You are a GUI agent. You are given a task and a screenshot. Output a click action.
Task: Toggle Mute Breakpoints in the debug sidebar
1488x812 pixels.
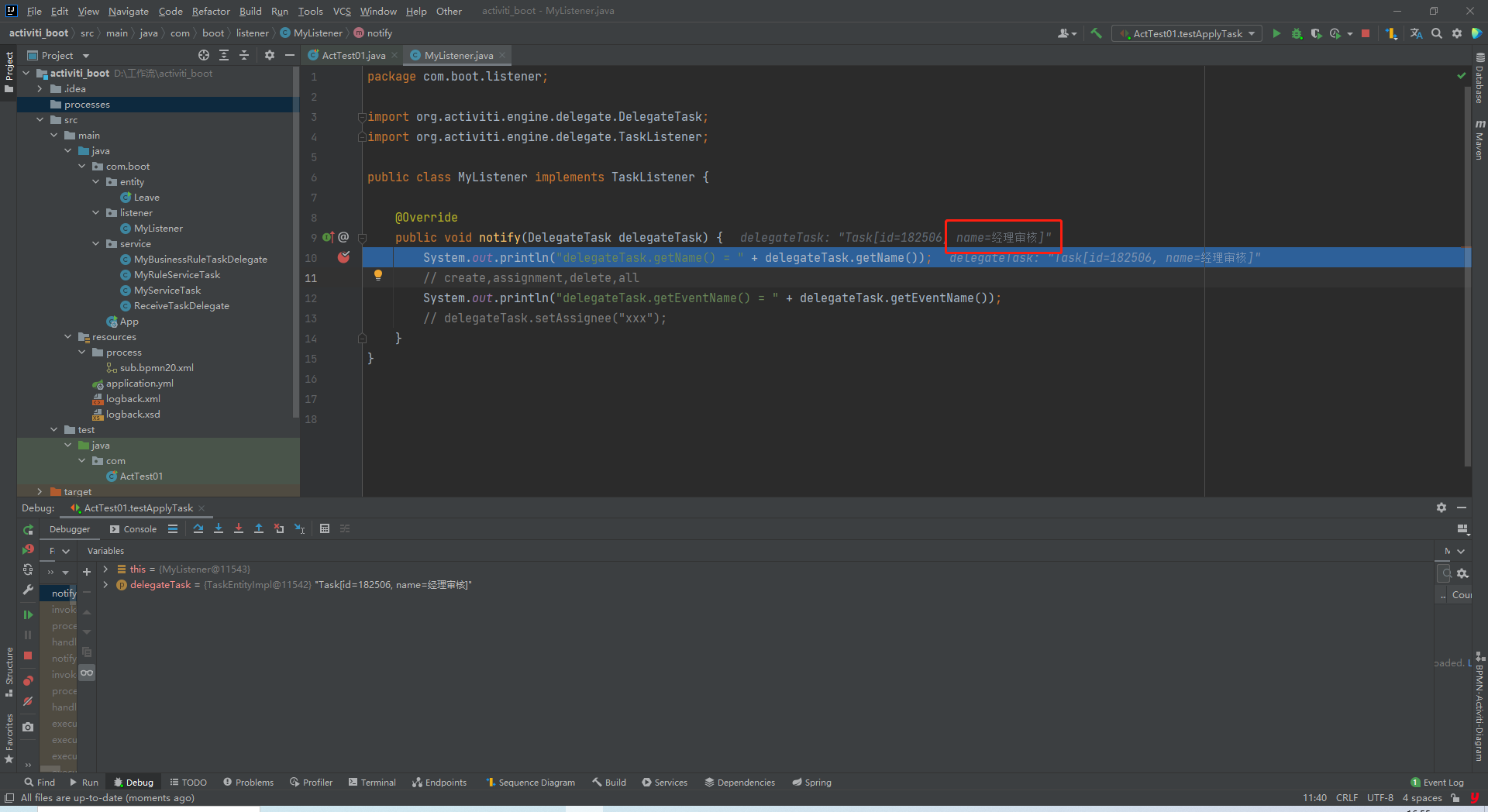coord(28,701)
